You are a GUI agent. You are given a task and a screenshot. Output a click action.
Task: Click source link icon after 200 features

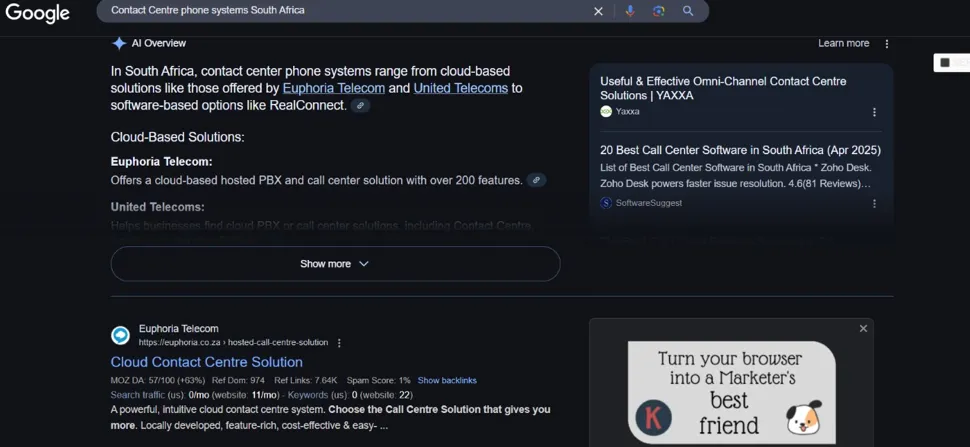click(536, 181)
